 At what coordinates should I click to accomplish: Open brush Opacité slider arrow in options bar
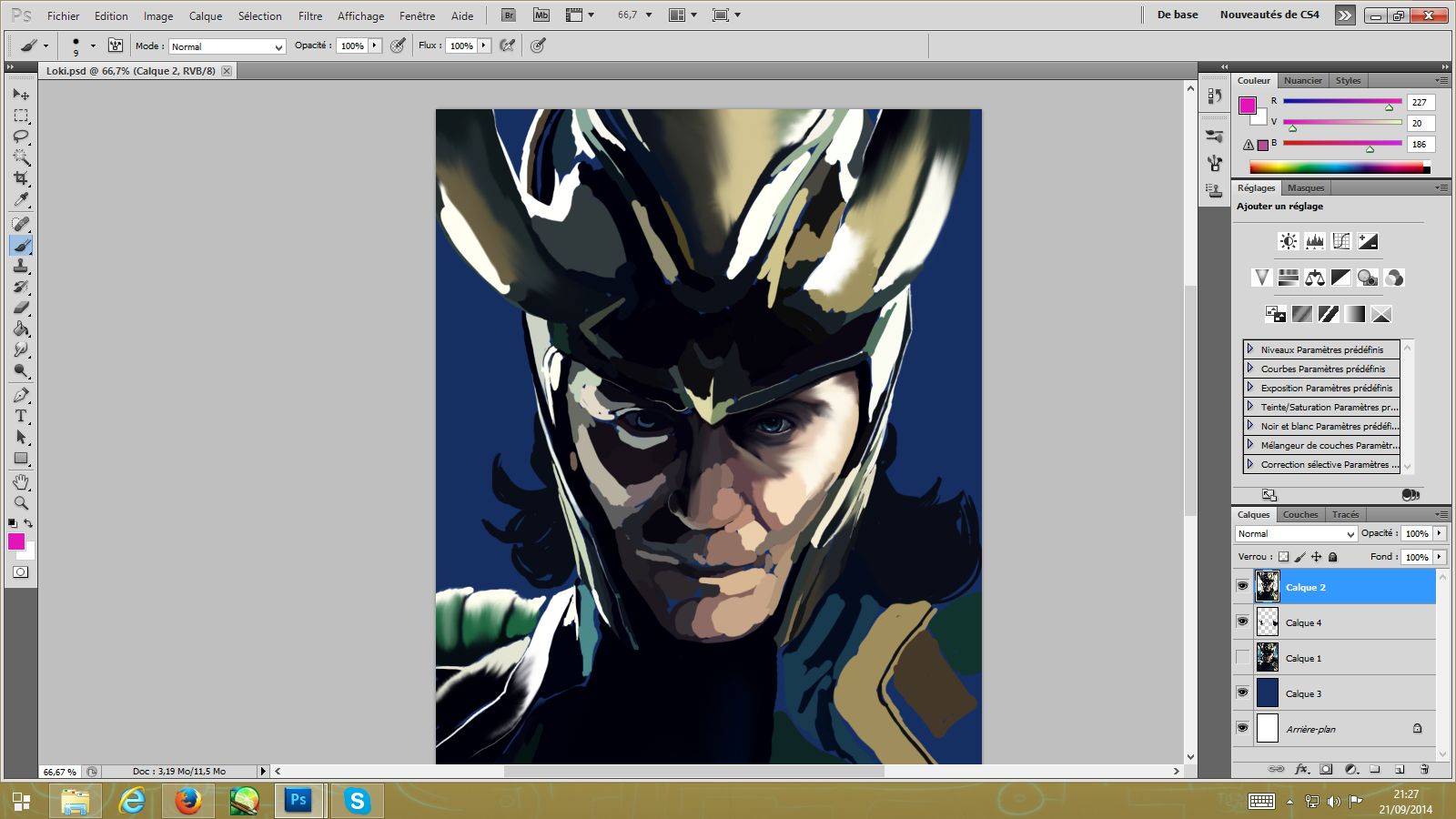tap(374, 45)
